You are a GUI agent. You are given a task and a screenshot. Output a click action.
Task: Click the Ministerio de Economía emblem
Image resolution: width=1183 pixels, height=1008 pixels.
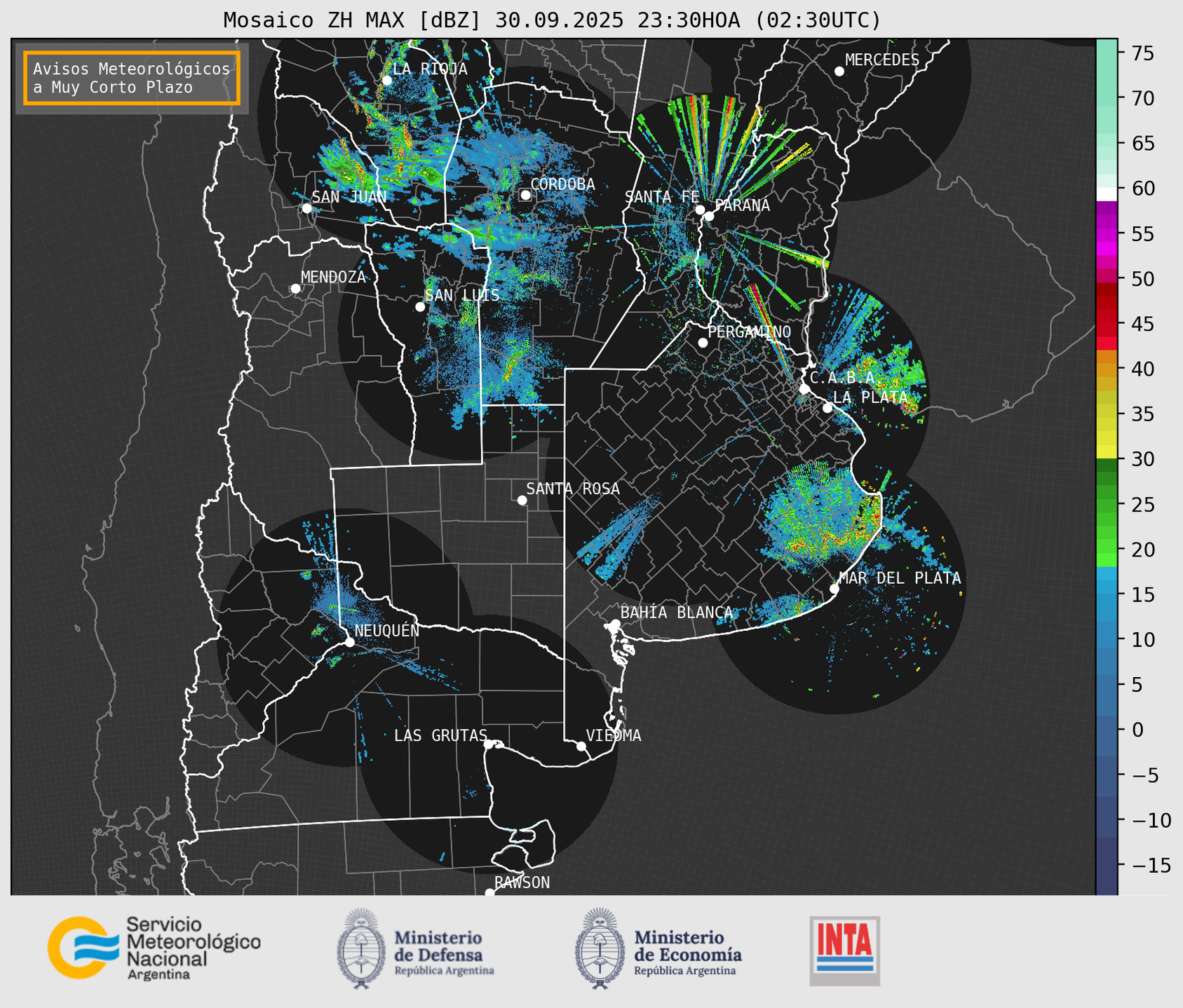coord(600,948)
